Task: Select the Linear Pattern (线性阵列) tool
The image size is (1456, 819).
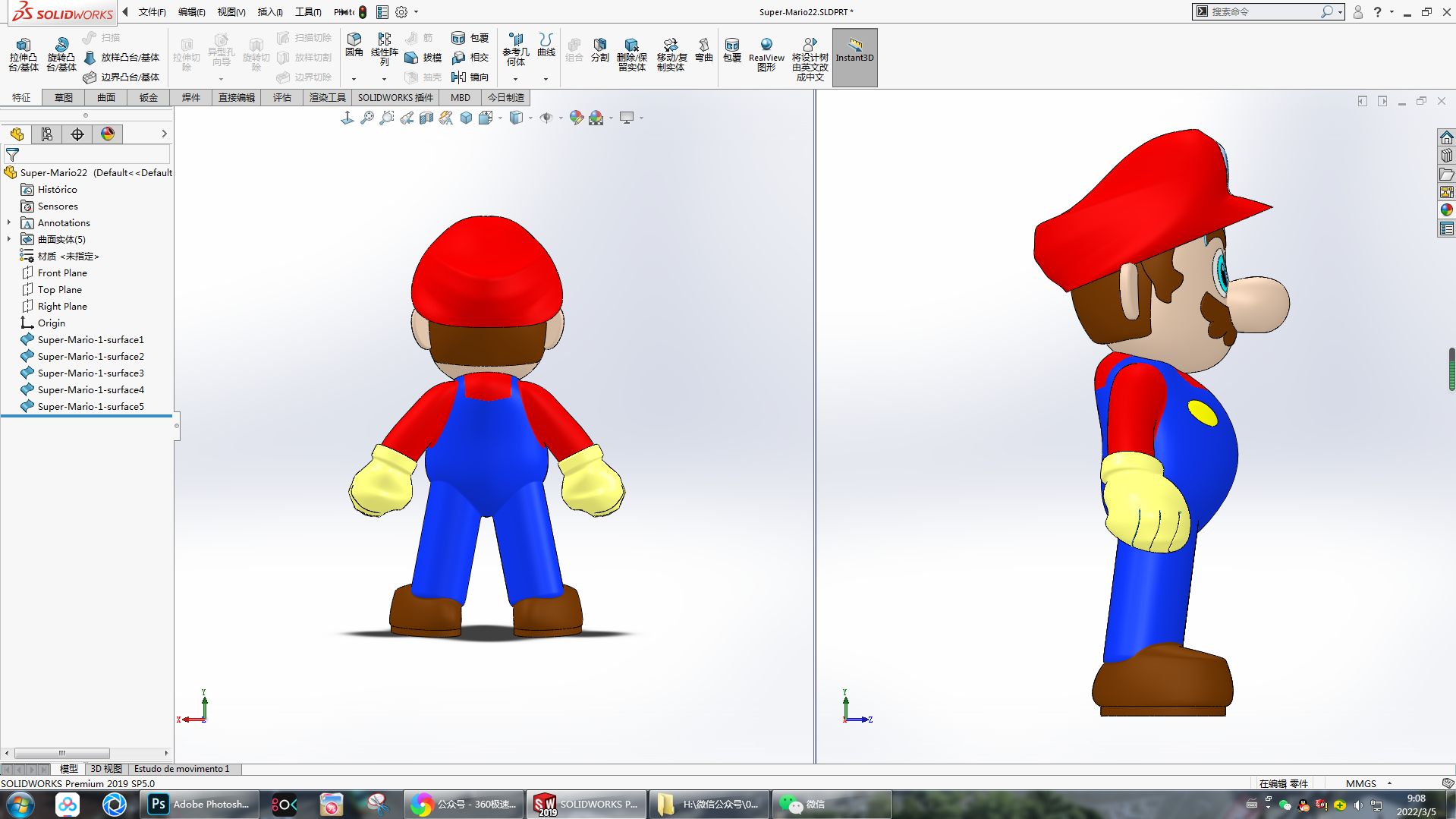Action: click(385, 49)
